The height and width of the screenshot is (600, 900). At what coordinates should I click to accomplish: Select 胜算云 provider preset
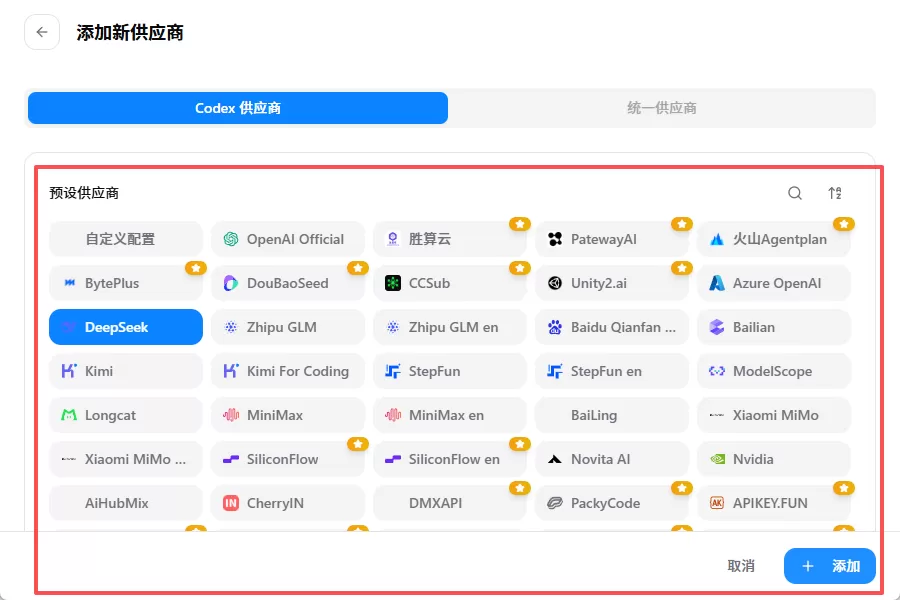point(449,239)
